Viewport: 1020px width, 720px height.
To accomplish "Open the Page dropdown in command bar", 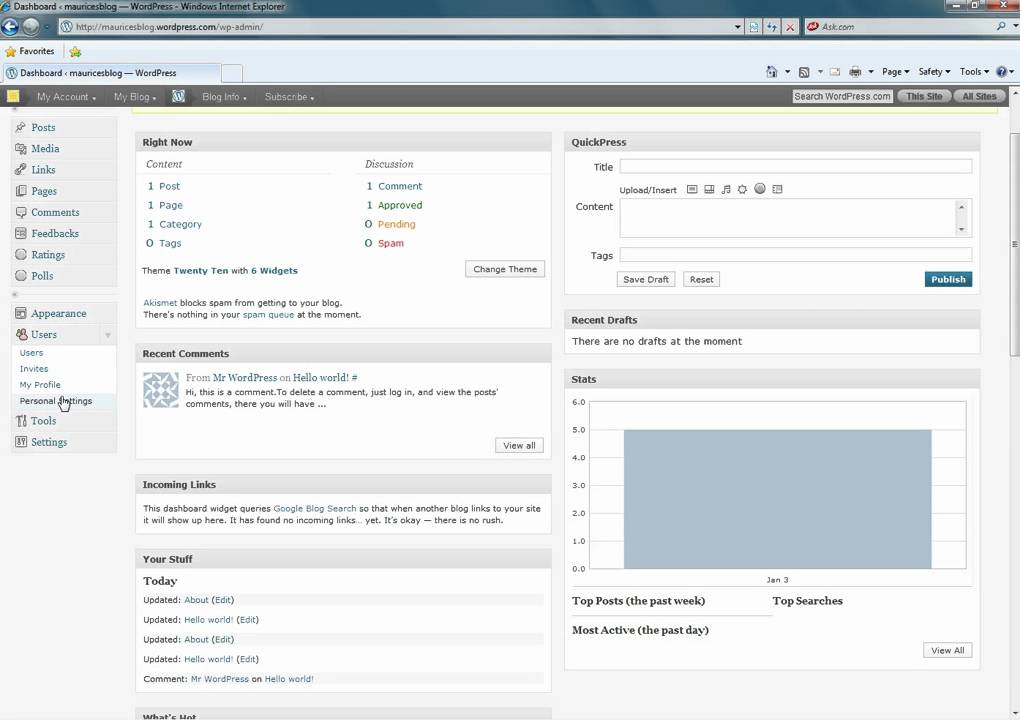I will [x=896, y=72].
